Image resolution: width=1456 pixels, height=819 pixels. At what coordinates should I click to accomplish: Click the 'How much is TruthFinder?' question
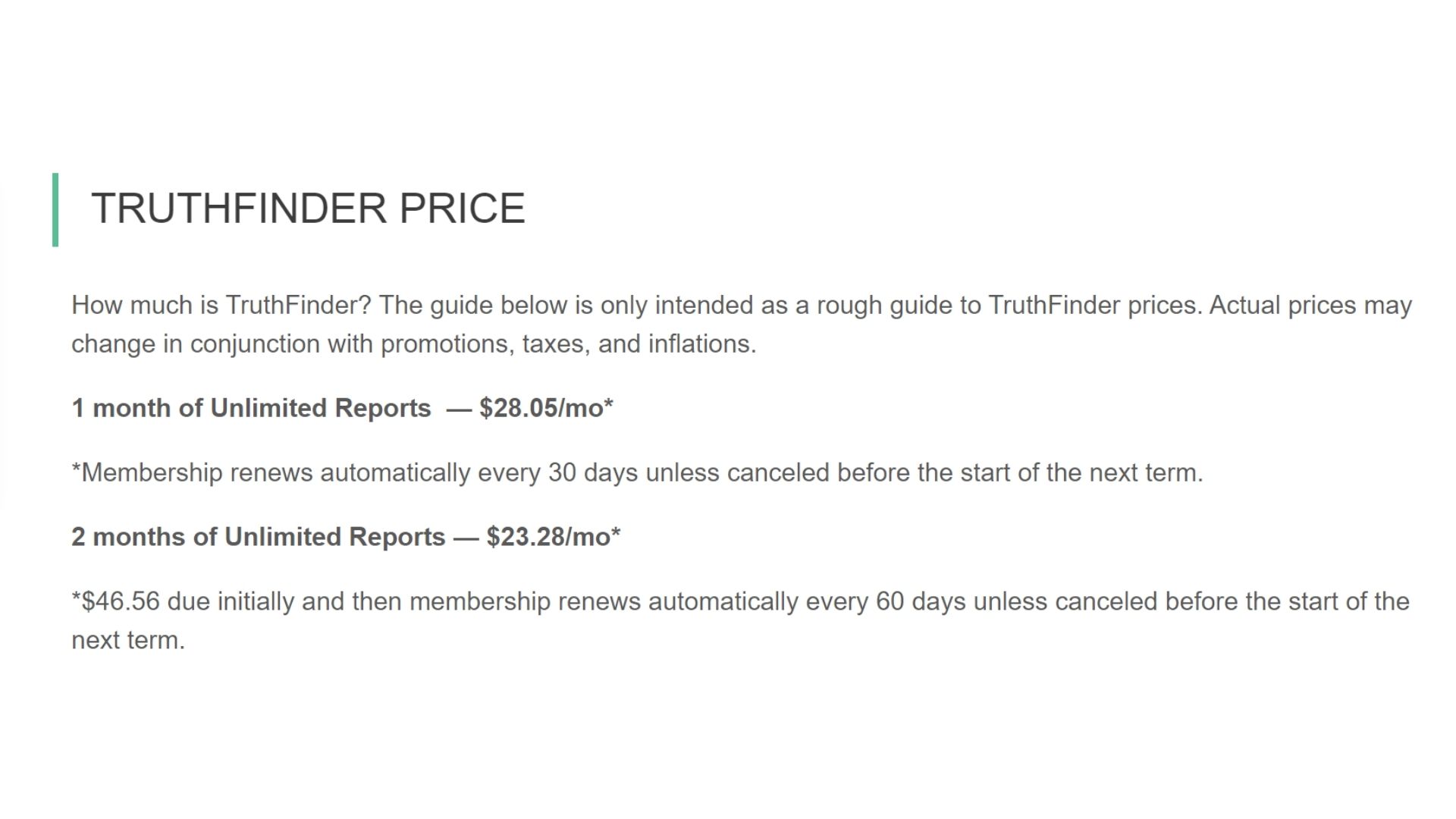click(221, 306)
